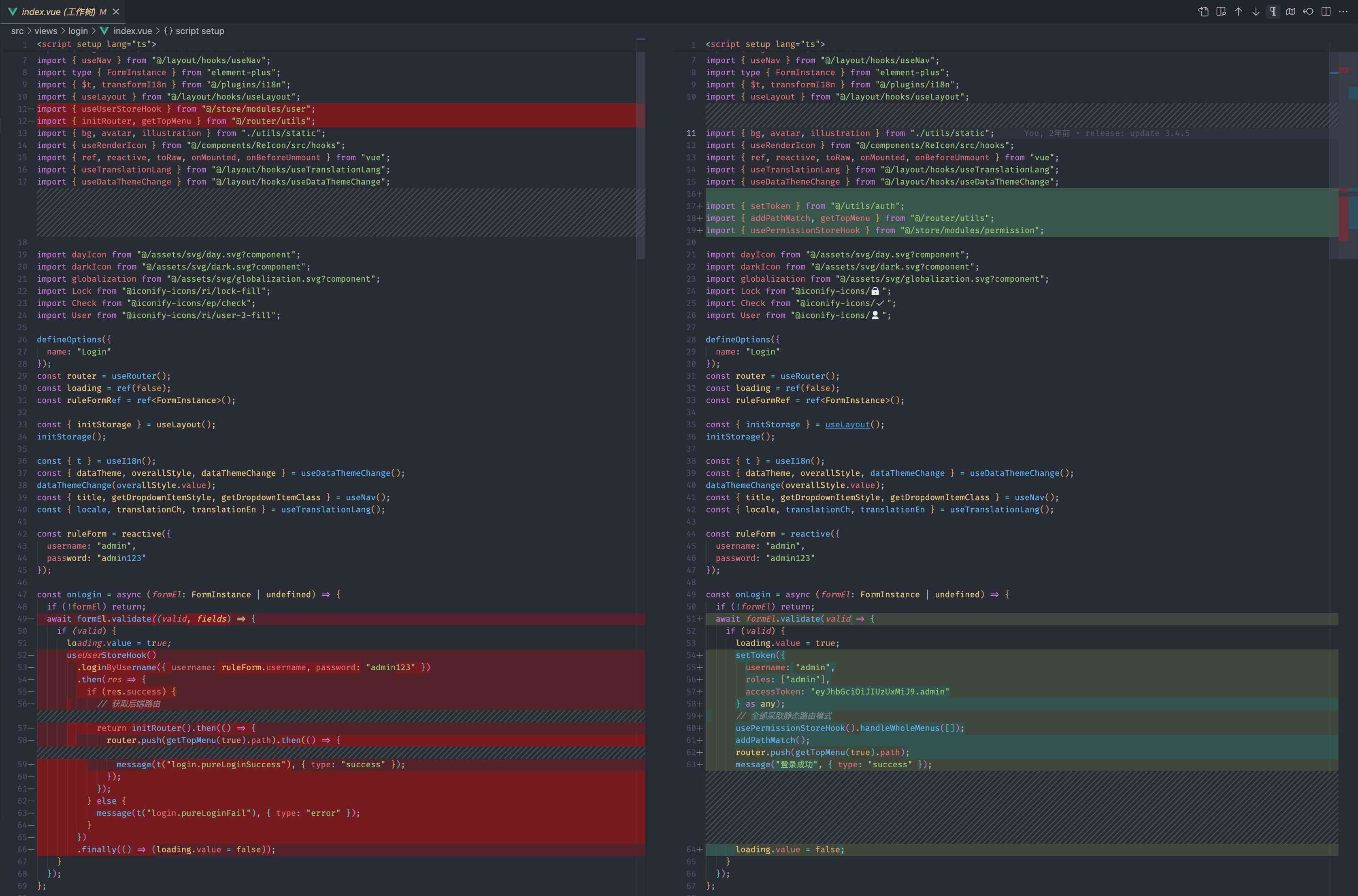Click 'script setup' breadcrumb item

pos(199,31)
